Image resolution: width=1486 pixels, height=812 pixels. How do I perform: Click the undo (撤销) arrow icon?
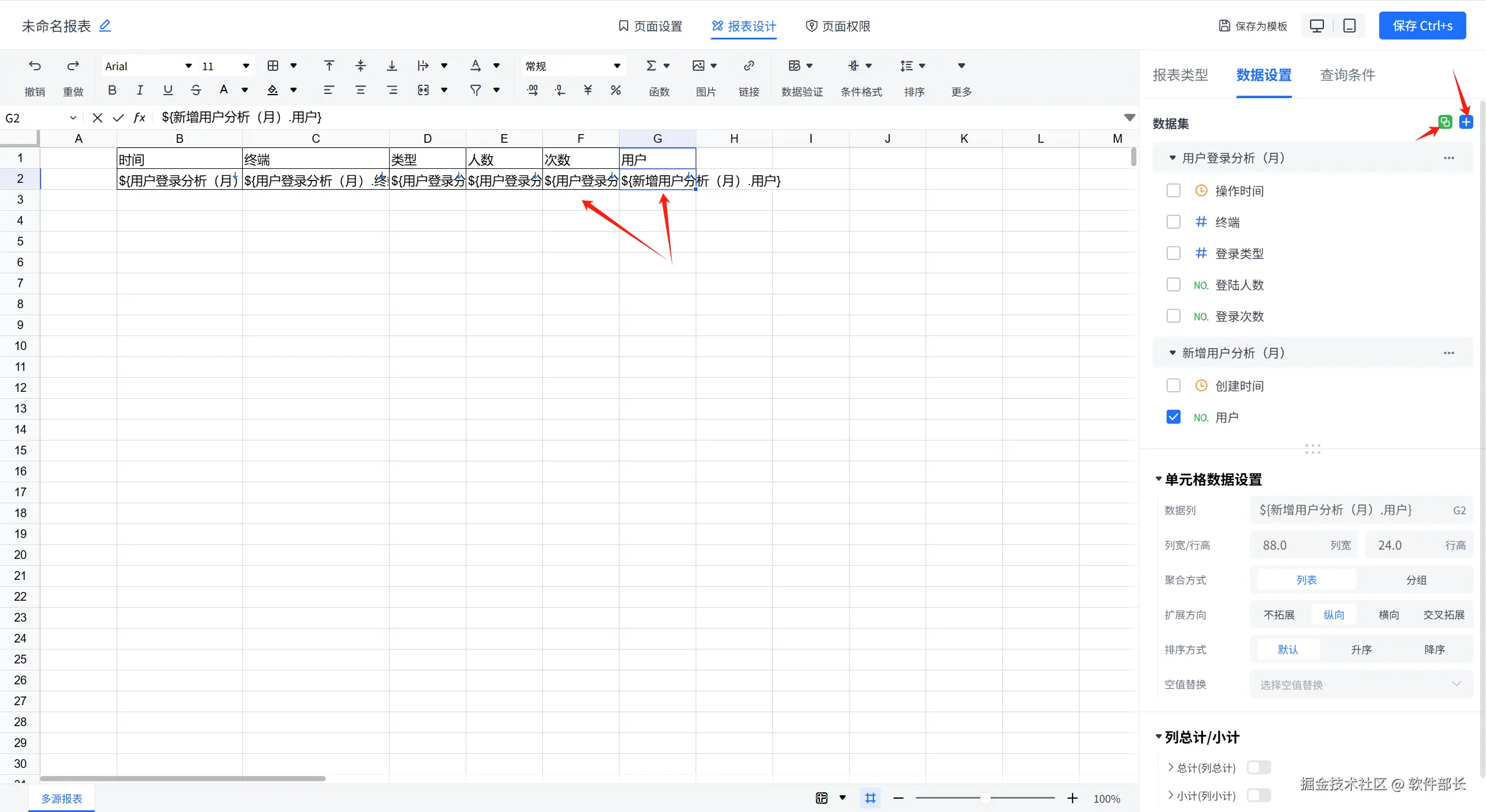pyautogui.click(x=35, y=66)
